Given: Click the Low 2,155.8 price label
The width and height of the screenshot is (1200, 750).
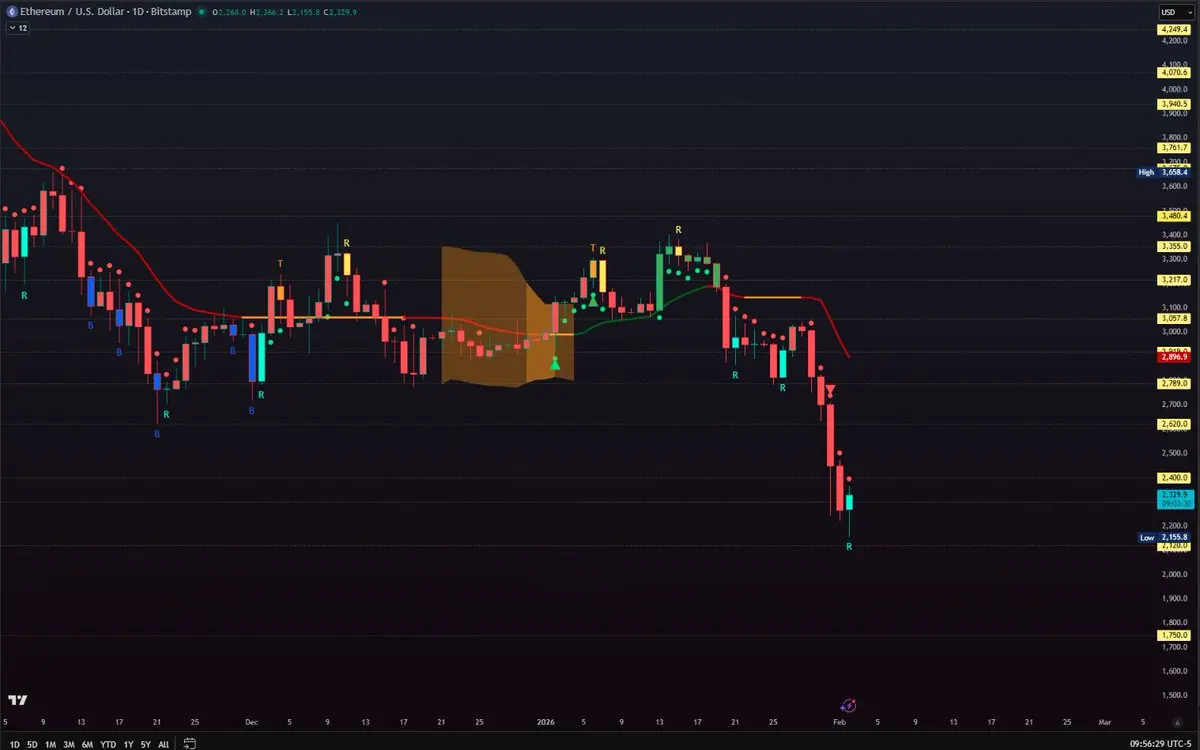Looking at the screenshot, I should point(1163,537).
